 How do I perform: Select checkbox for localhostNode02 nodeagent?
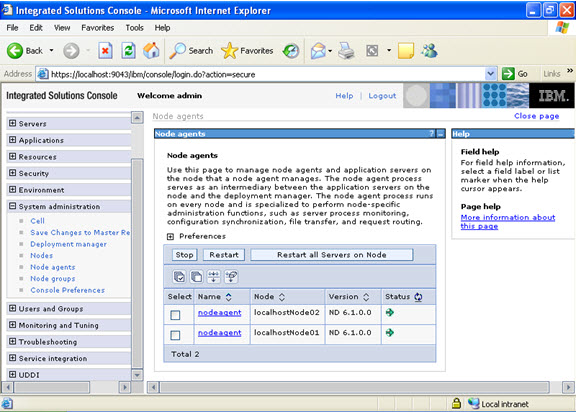tap(175, 315)
